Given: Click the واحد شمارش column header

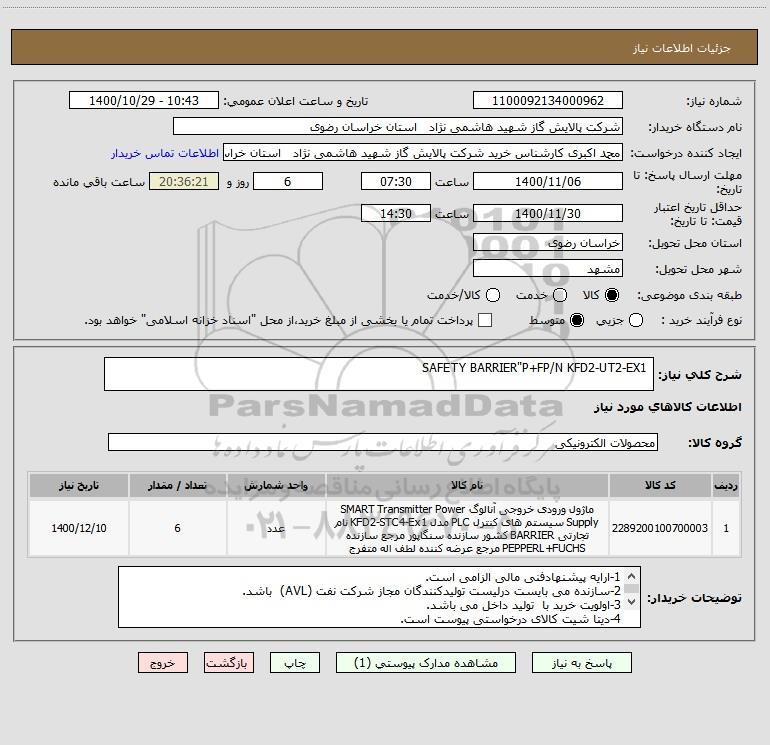Looking at the screenshot, I should [x=276, y=485].
